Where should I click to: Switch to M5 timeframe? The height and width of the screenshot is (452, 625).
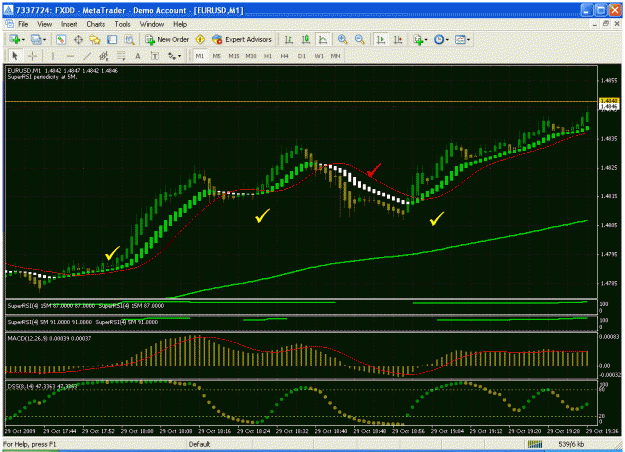(216, 56)
